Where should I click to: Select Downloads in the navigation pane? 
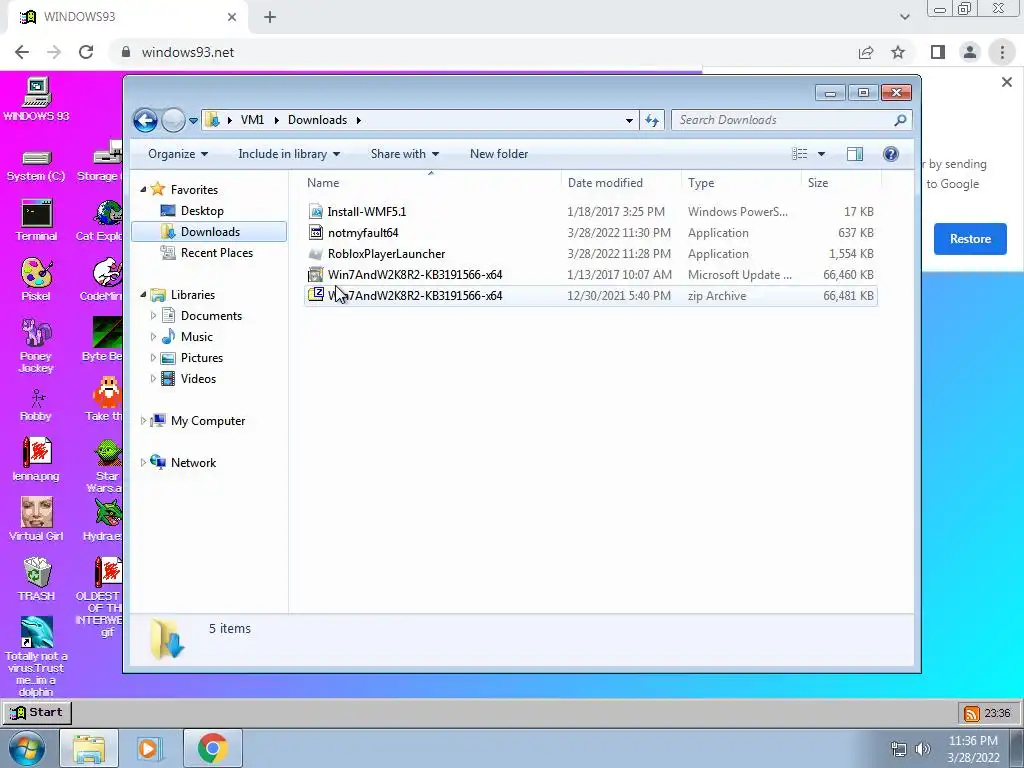209,232
